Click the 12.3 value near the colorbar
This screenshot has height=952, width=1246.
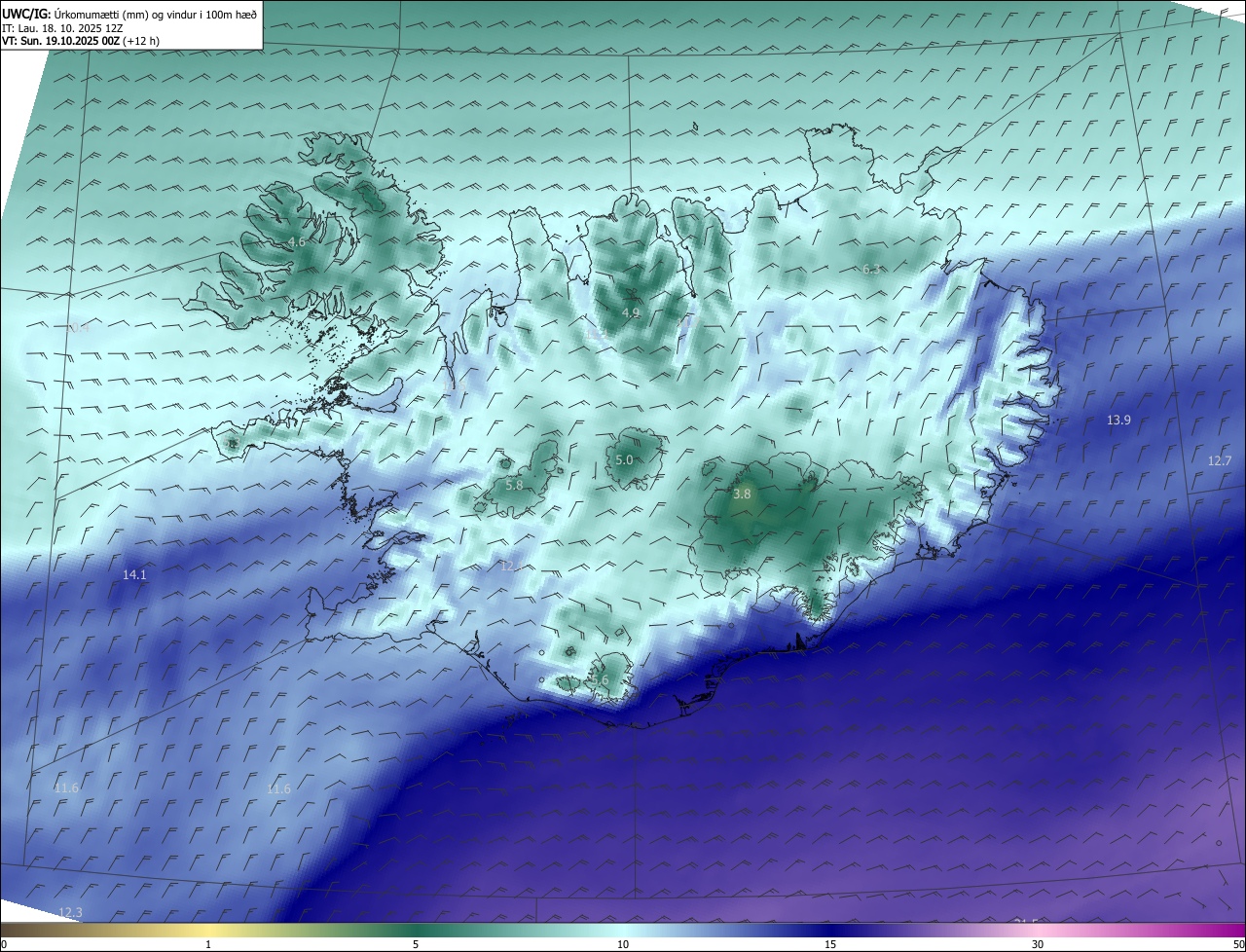(x=70, y=912)
